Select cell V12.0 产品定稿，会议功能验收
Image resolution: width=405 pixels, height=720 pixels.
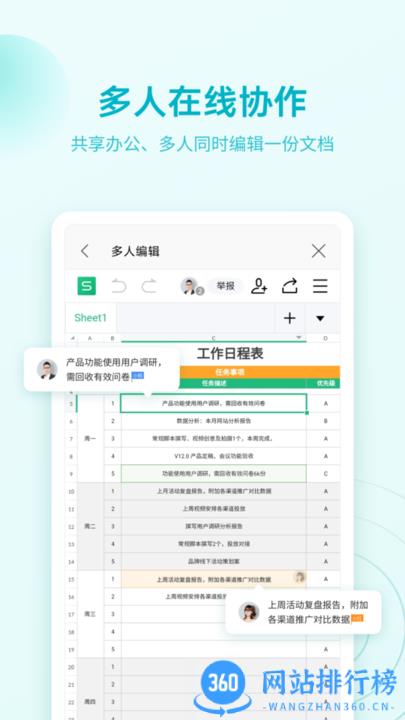click(x=214, y=456)
